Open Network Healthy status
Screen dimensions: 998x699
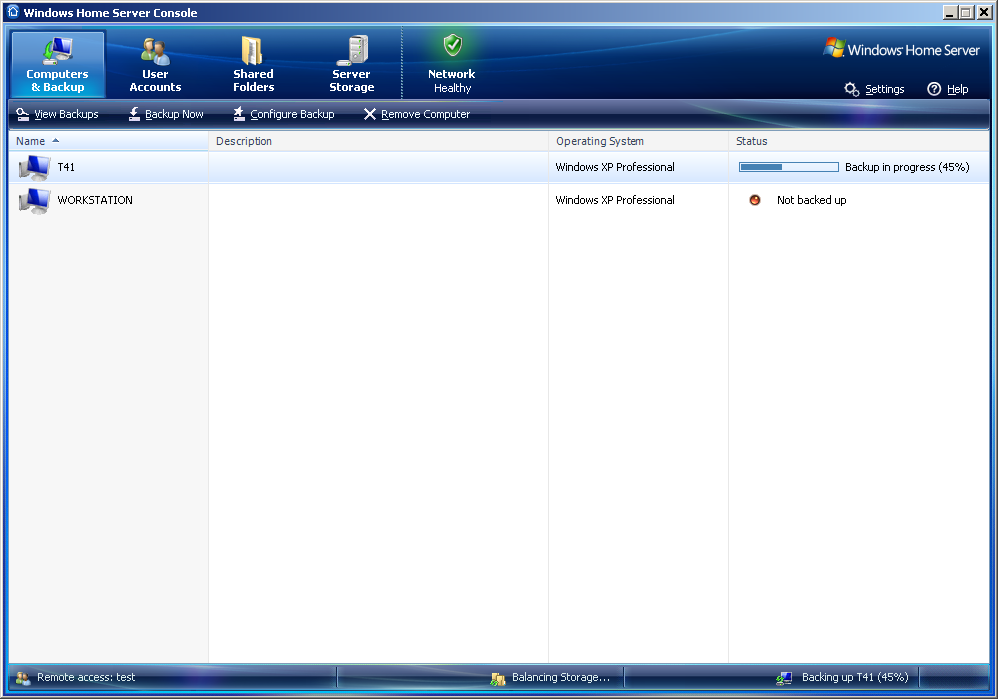click(451, 65)
